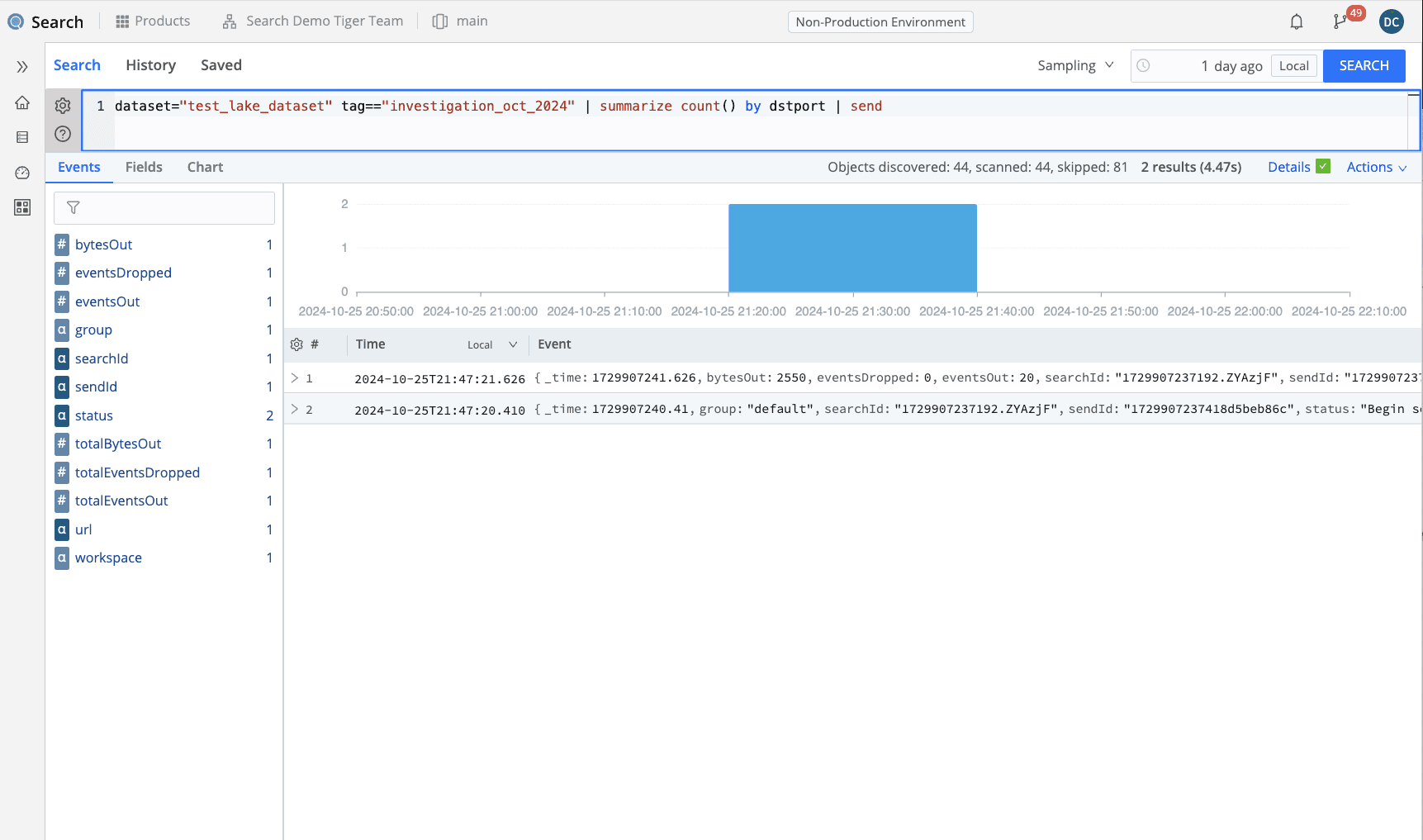
Task: Open the History tab
Action: coord(150,65)
